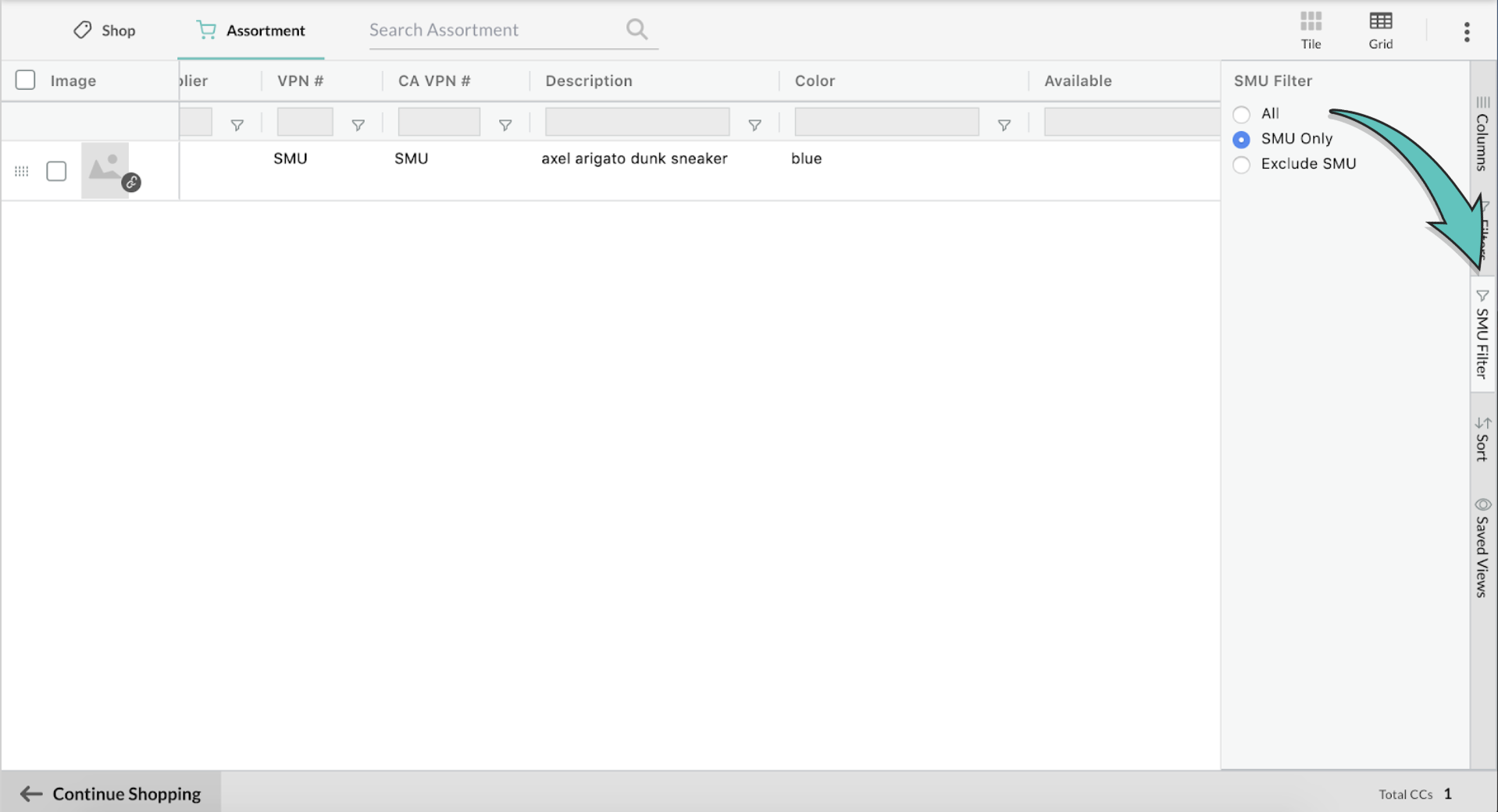Screen dimensions: 1498x812
Task: Open the Shop tab
Action: tap(105, 30)
